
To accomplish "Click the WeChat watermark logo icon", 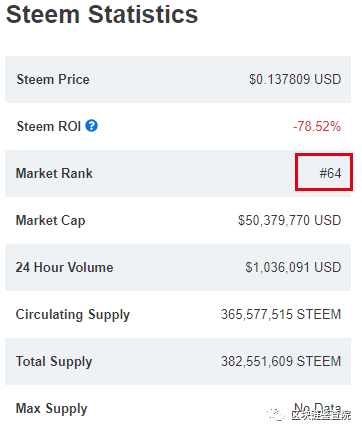I will pyautogui.click(x=275, y=414).
